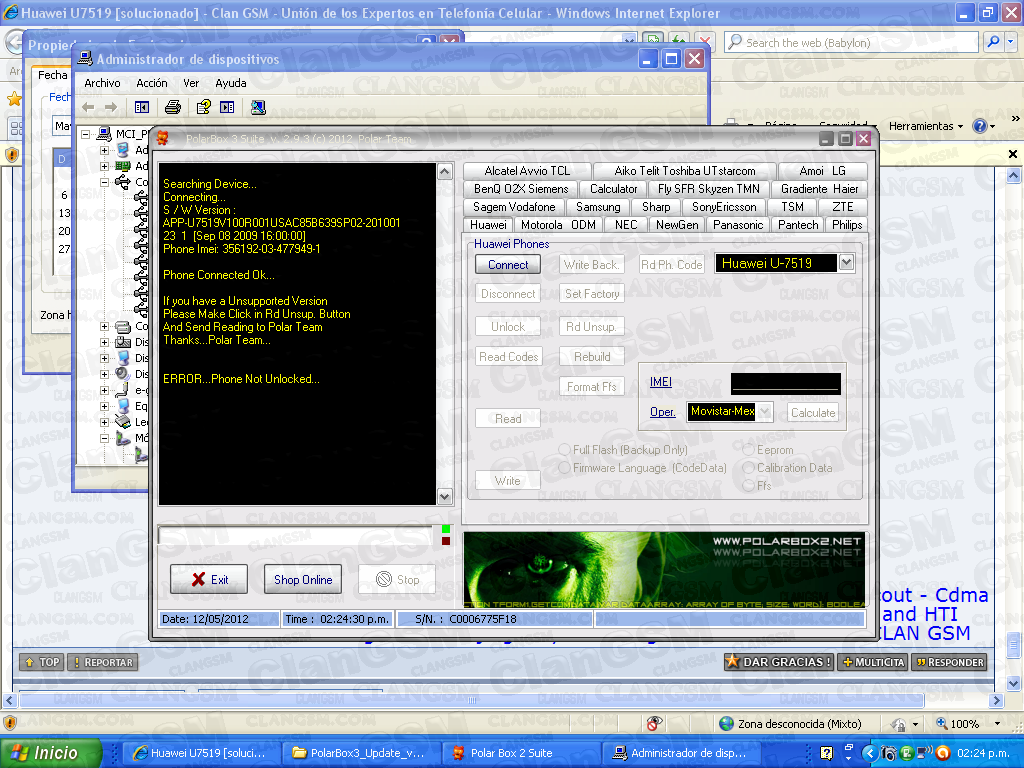Click the modem device icon in Device Manager tree
This screenshot has width=1024, height=768.
pos(123,438)
